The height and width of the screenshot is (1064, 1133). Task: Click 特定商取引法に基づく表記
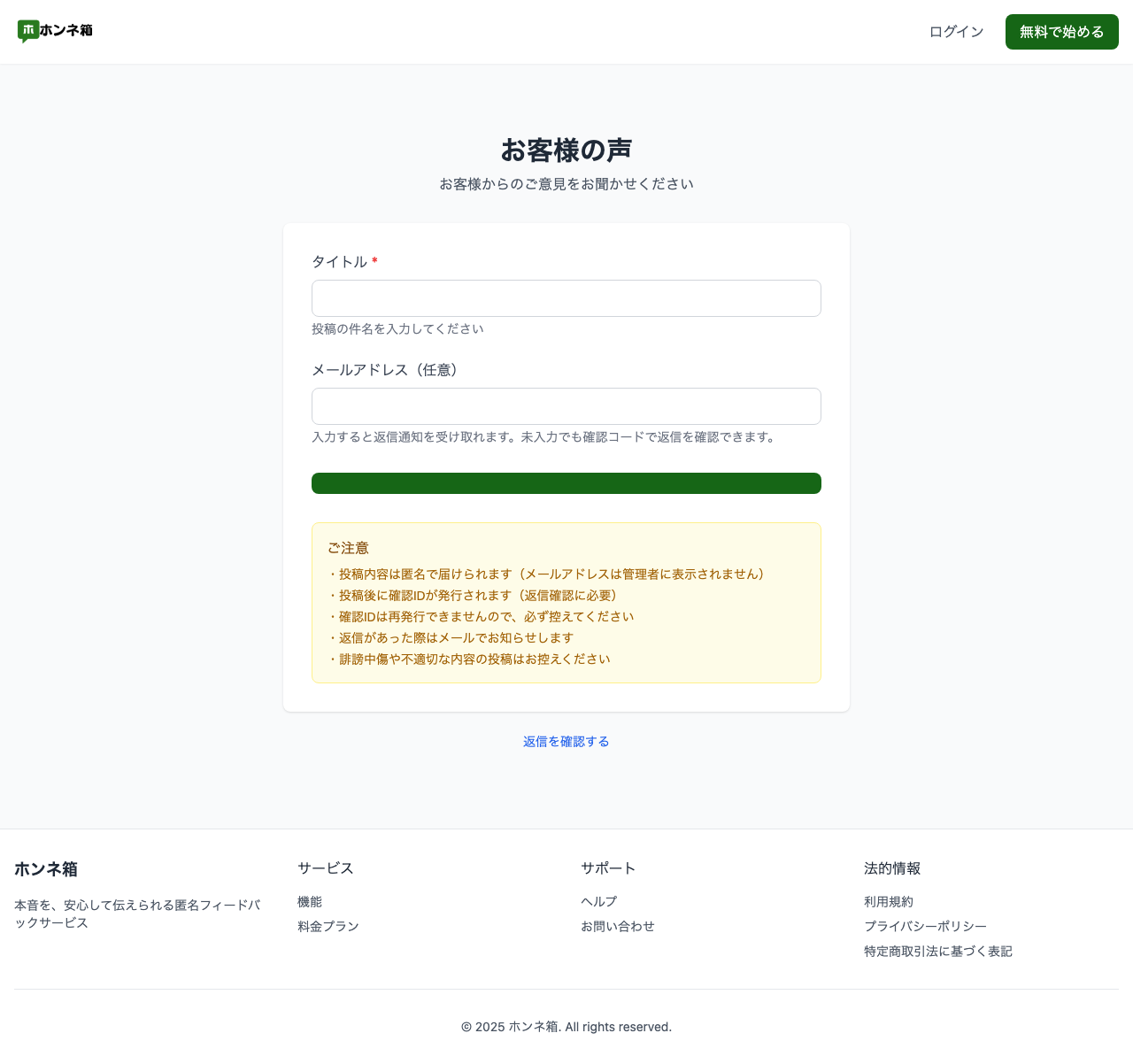tap(937, 952)
